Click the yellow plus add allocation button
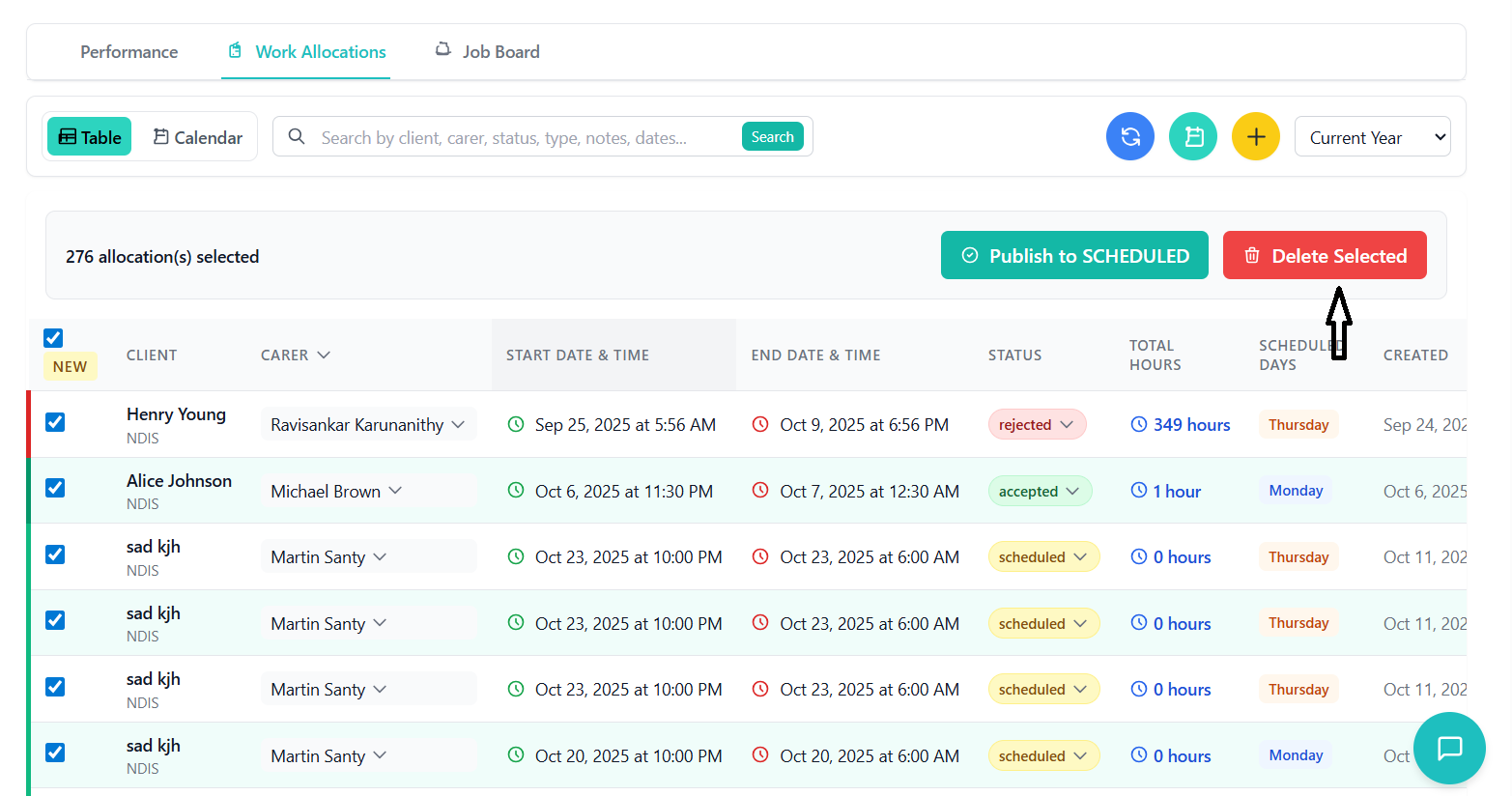The image size is (1512, 796). 1256,136
